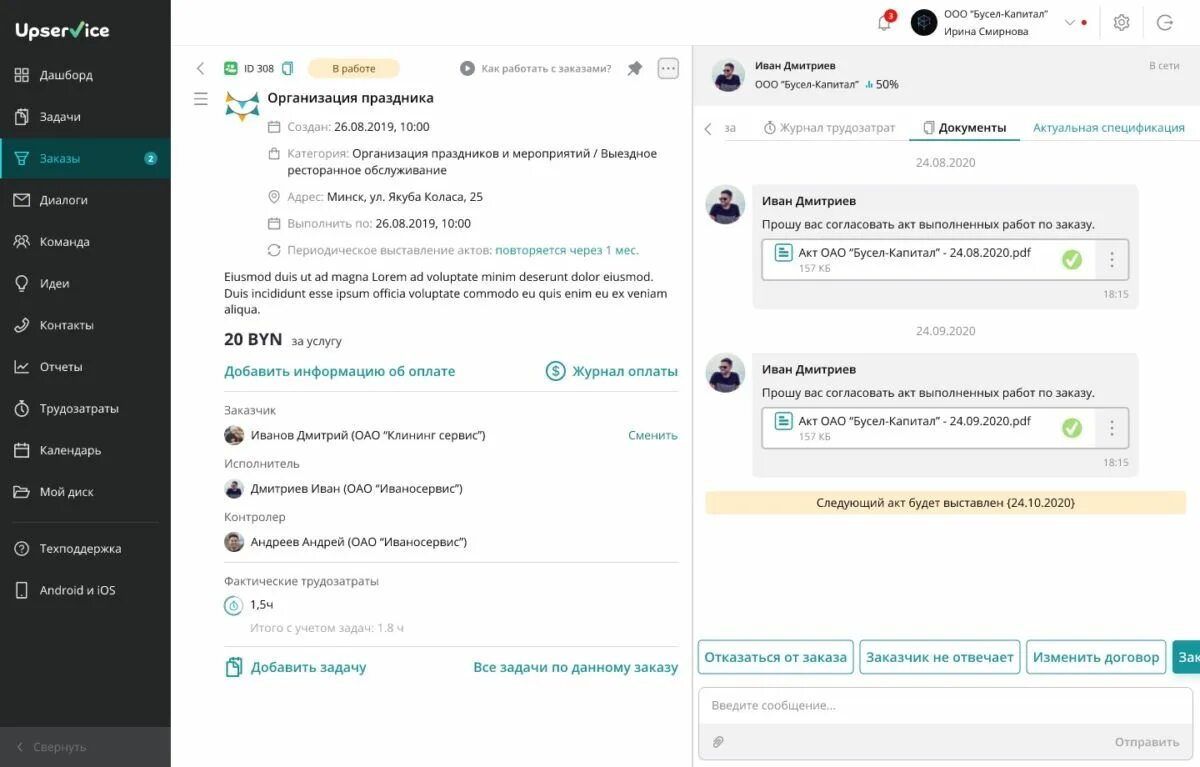The height and width of the screenshot is (767, 1200).
Task: Open the Журнал оплаты payment log
Action: tap(611, 371)
